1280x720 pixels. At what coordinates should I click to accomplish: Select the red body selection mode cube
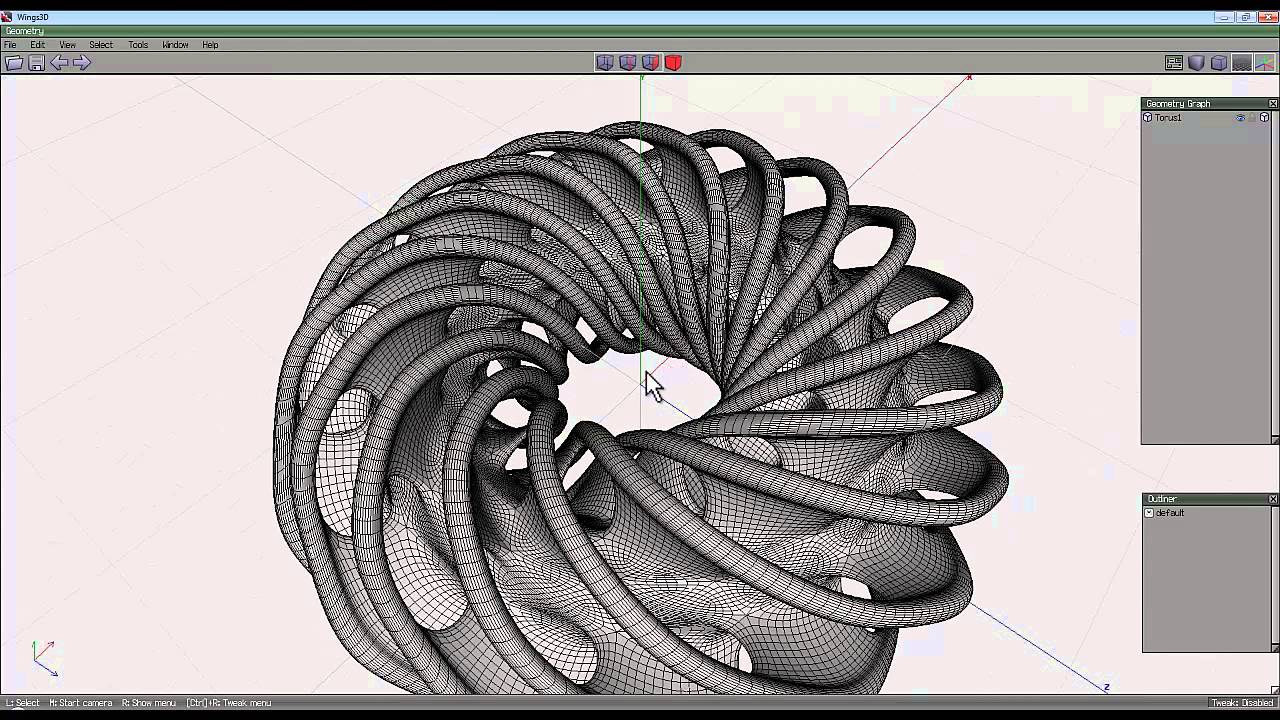(x=674, y=63)
